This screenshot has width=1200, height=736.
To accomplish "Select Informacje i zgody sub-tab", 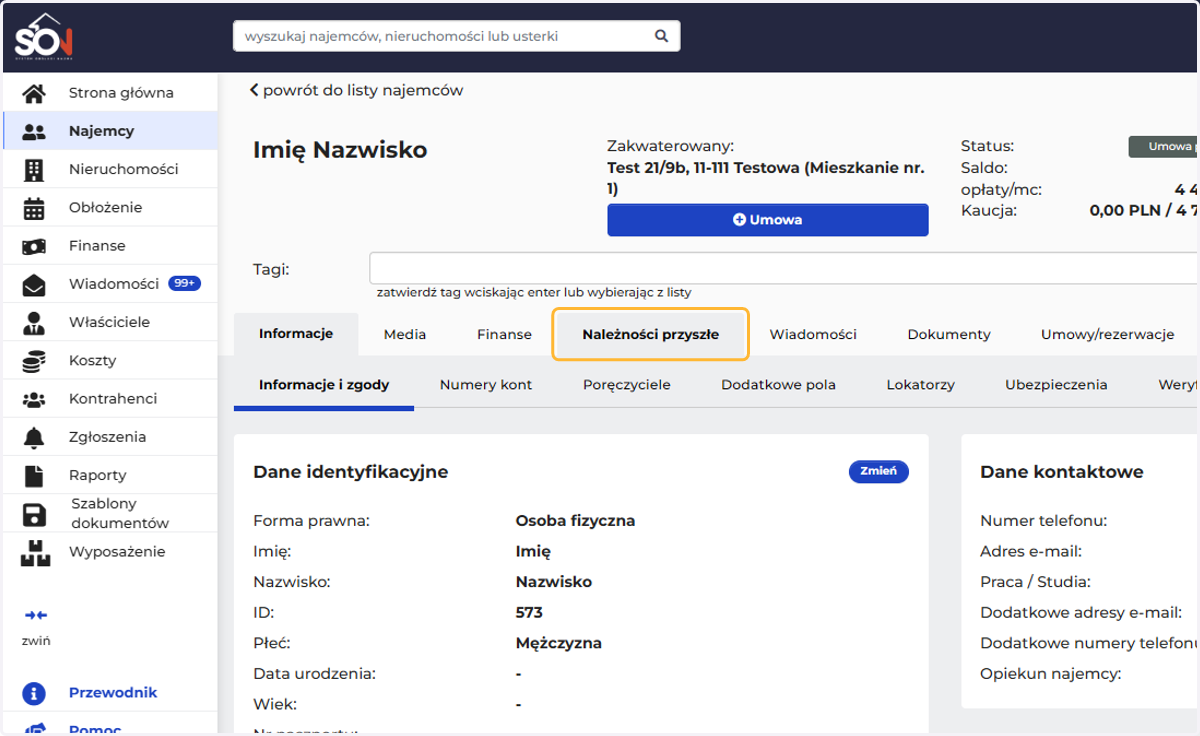I will pyautogui.click(x=324, y=384).
